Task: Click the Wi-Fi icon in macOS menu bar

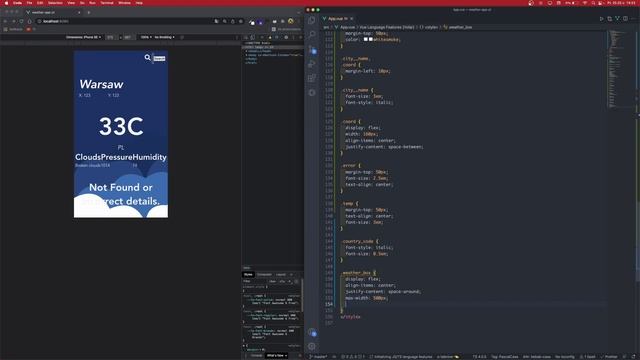Action: click(584, 3)
